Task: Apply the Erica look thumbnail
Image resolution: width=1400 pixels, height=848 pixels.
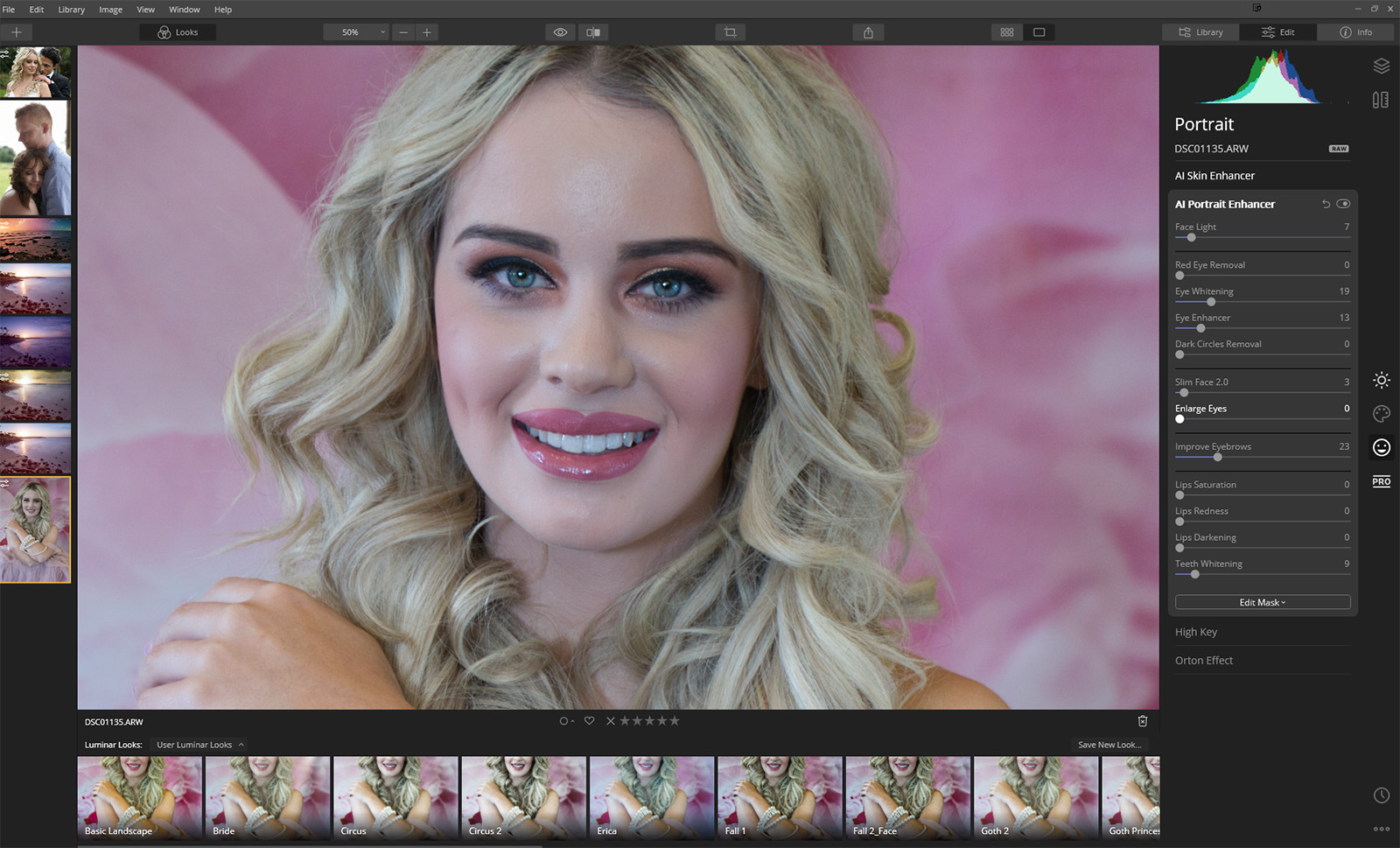Action: (651, 798)
